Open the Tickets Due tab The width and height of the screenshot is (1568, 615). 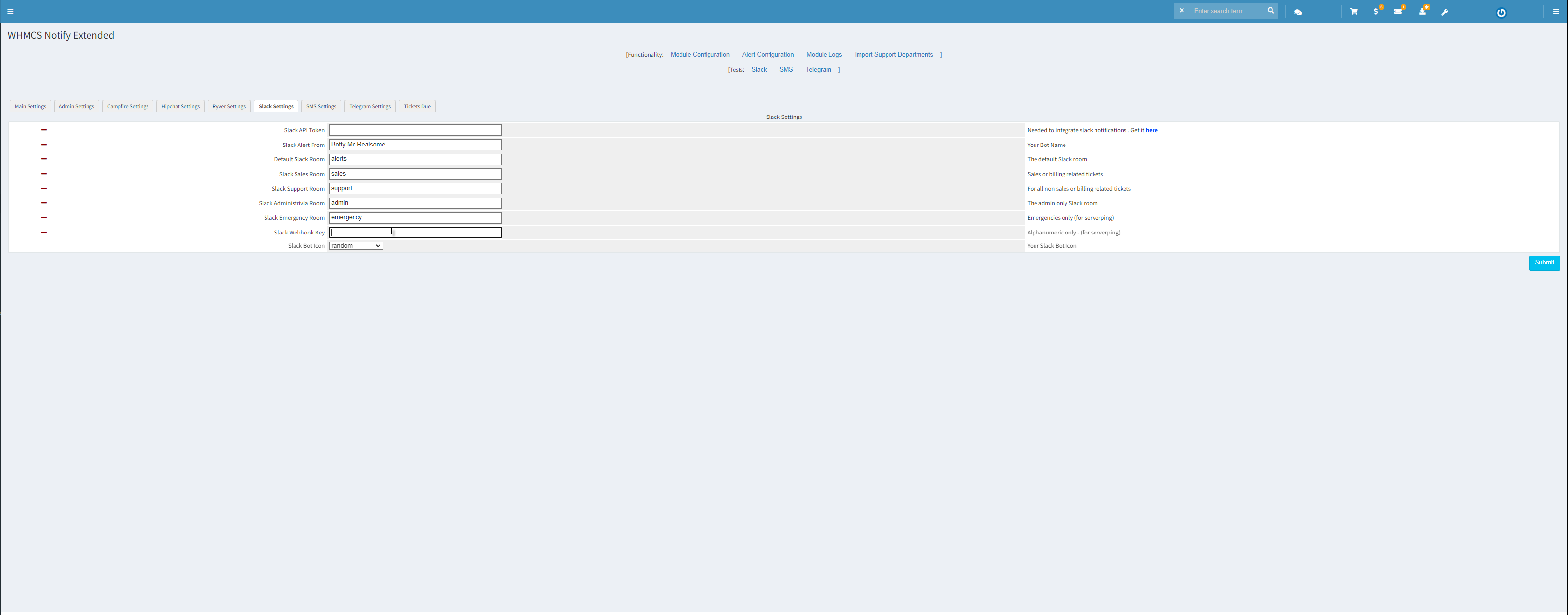point(417,107)
